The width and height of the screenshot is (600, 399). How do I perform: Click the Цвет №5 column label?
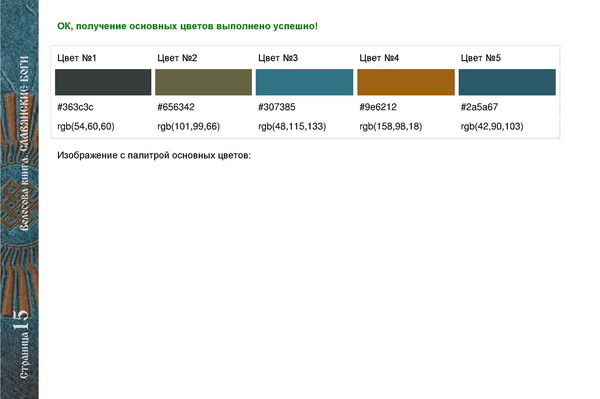point(481,58)
